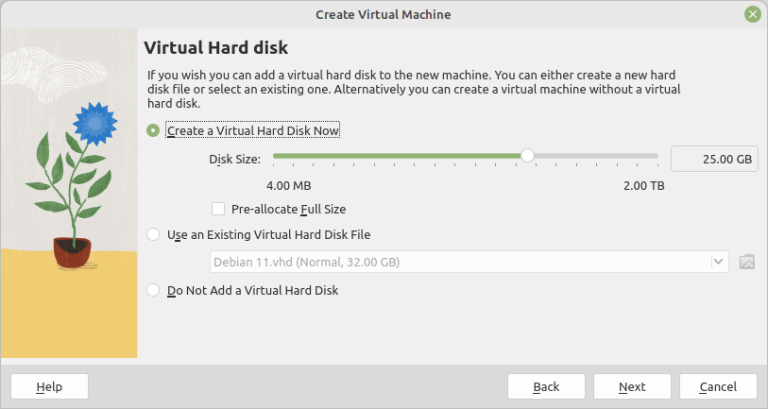Click the 25.00 GB disk size field
Image resolution: width=768 pixels, height=409 pixels.
point(714,159)
